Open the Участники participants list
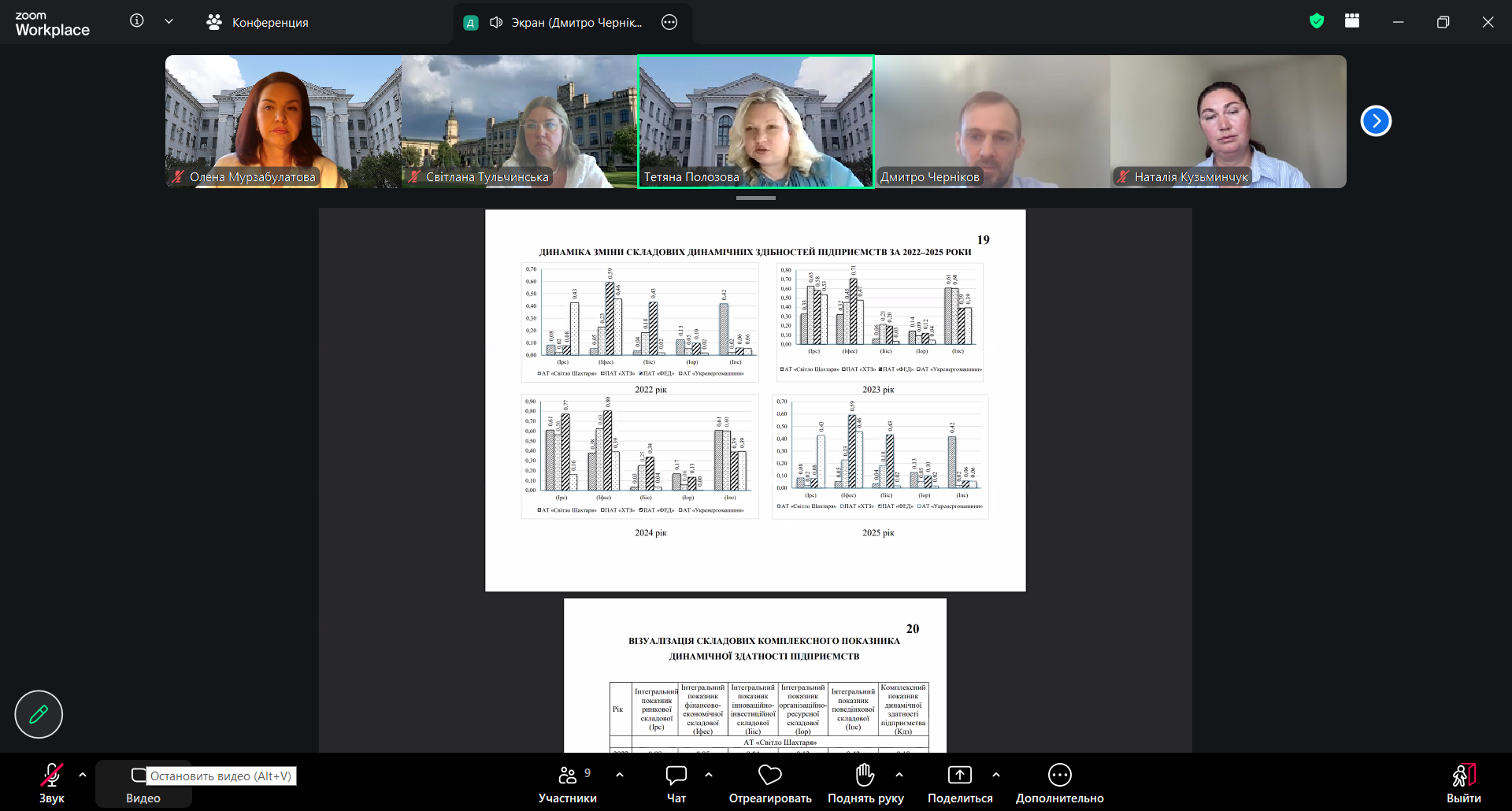This screenshot has width=1512, height=811. click(568, 784)
